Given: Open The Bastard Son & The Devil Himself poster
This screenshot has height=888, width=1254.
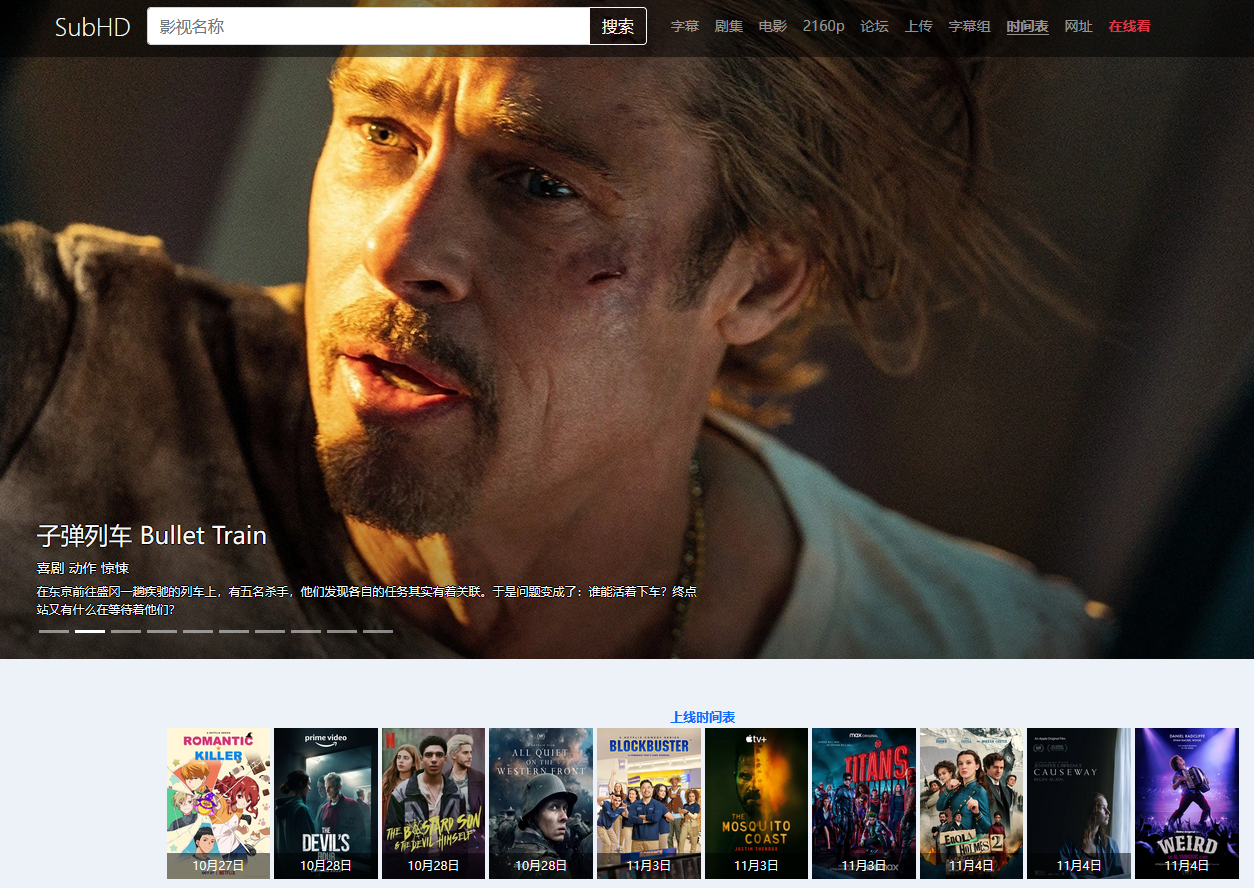Looking at the screenshot, I should pyautogui.click(x=433, y=803).
